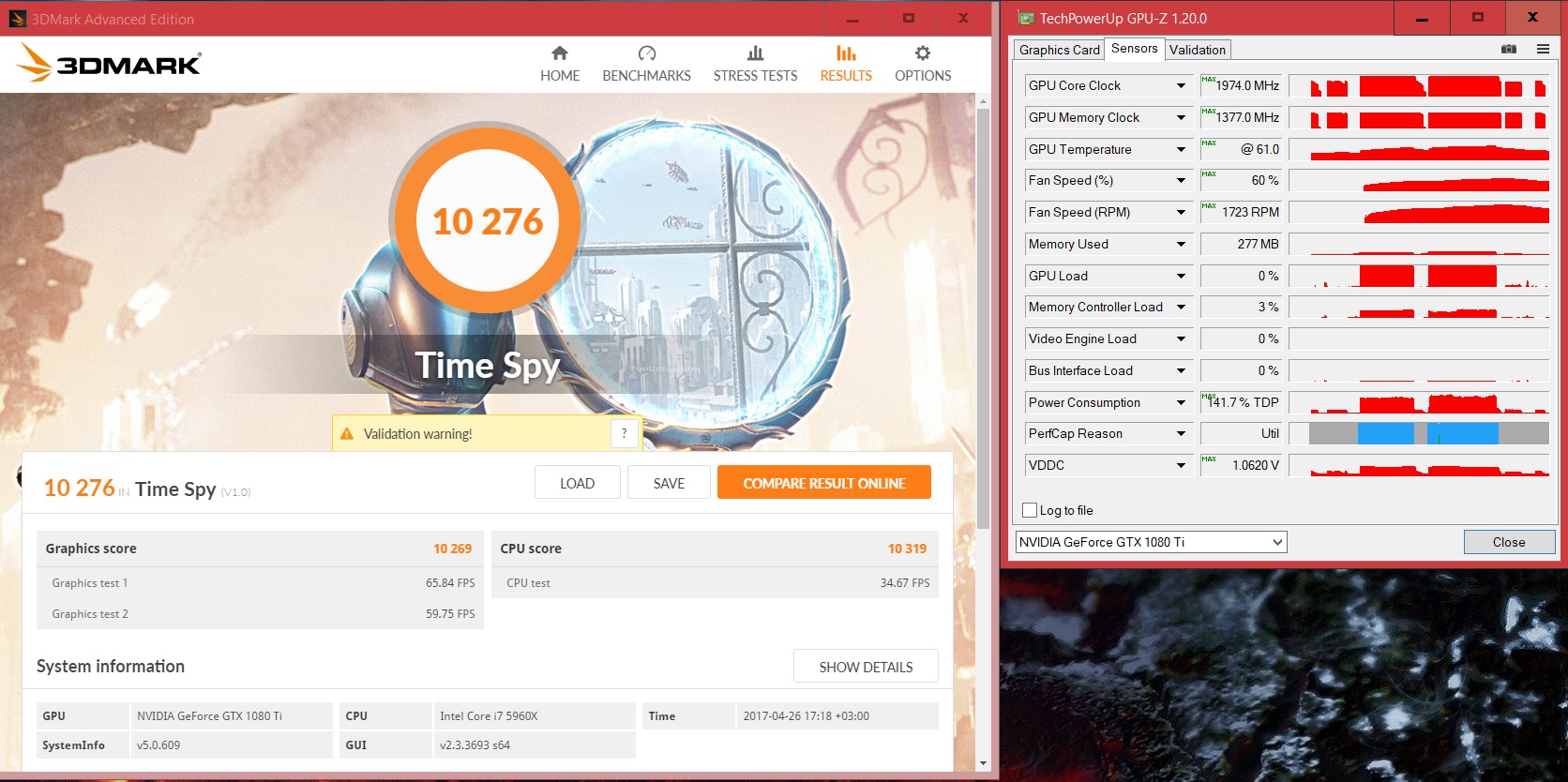
Task: Click the Home house icon in 3DMark
Action: click(560, 53)
